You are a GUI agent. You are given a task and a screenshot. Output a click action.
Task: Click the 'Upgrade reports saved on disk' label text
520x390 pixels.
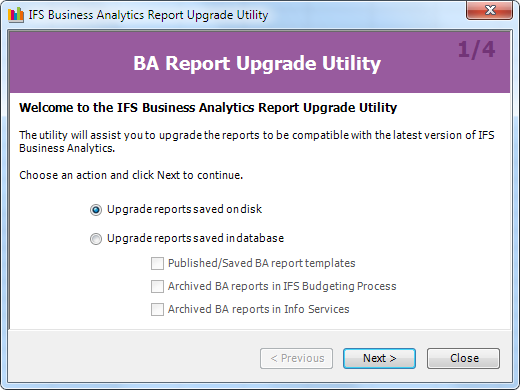[x=184, y=209]
